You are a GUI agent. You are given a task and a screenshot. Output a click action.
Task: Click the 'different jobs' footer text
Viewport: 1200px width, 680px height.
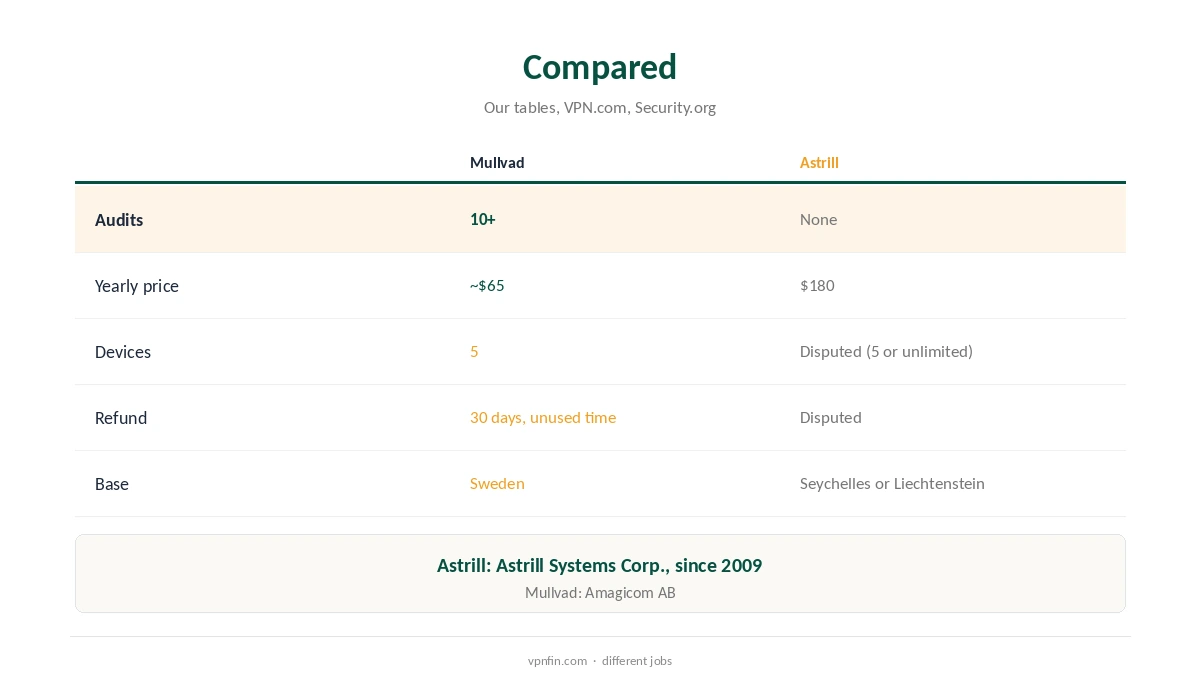tap(637, 660)
